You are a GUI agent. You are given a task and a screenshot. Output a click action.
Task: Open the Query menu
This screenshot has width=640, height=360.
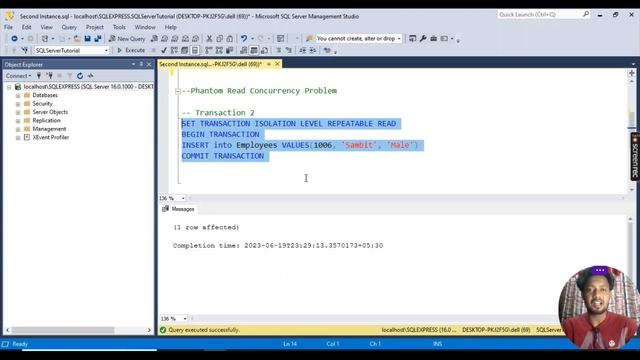(x=69, y=27)
